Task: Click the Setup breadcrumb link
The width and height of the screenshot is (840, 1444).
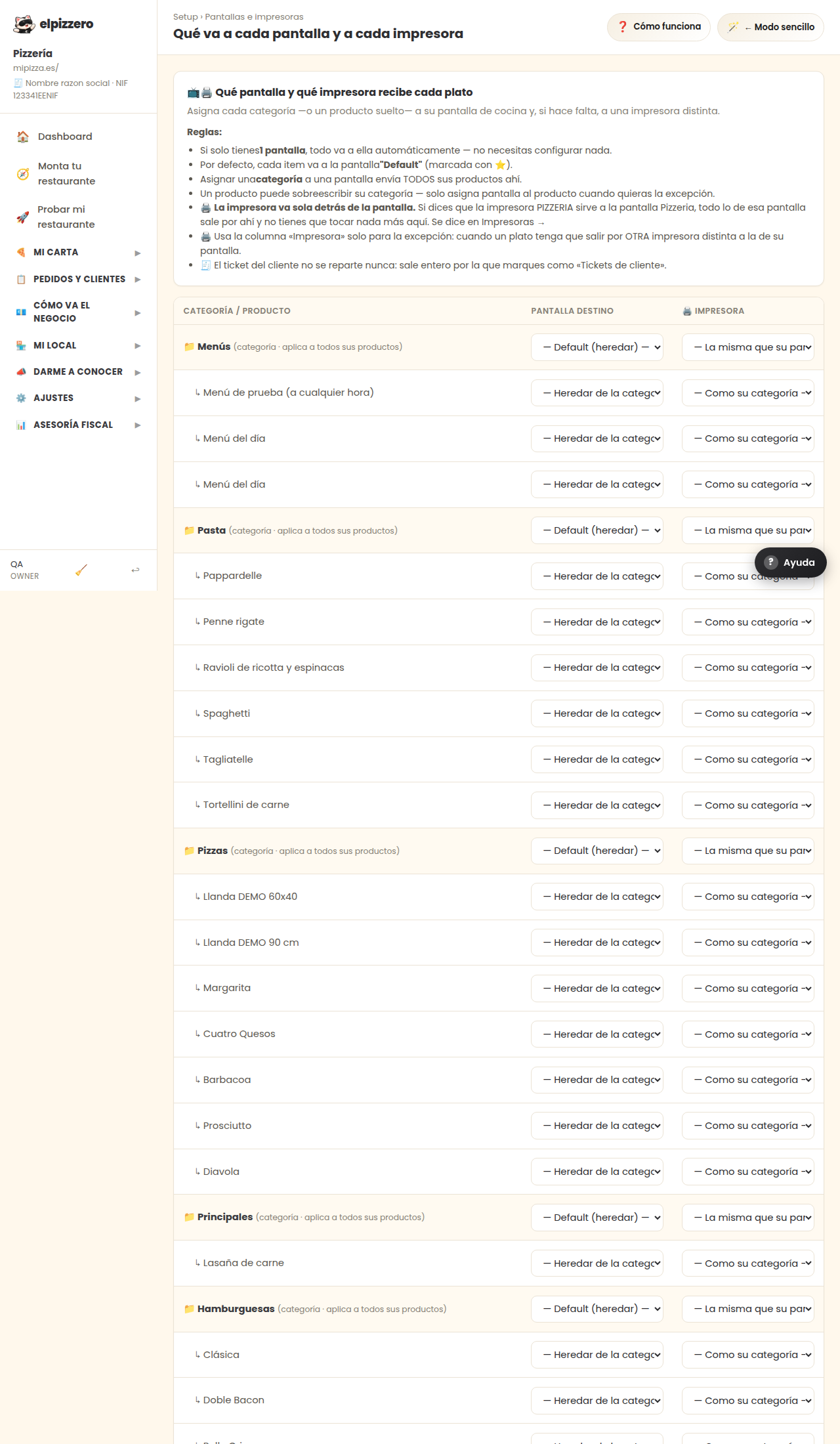Action: click(185, 17)
